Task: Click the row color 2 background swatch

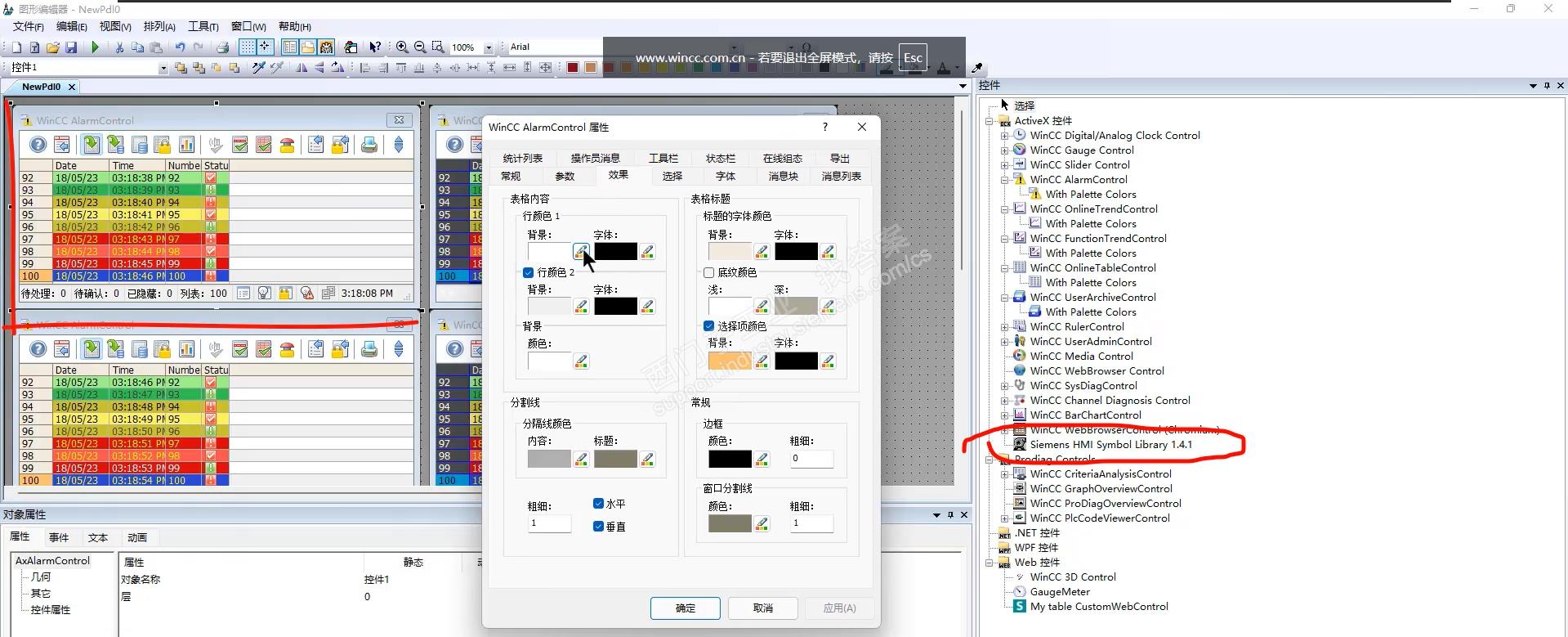Action: point(549,306)
